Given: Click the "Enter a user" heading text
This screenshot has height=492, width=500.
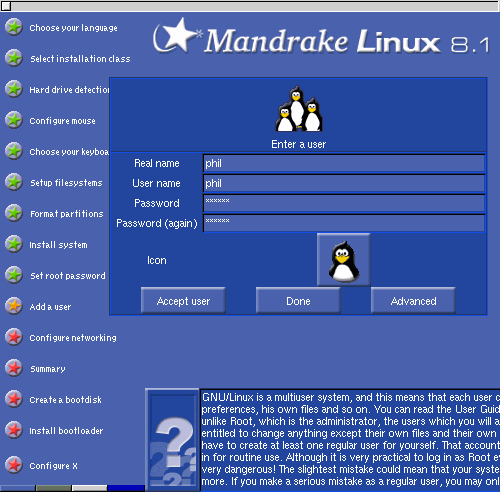Looking at the screenshot, I should 299,144.
